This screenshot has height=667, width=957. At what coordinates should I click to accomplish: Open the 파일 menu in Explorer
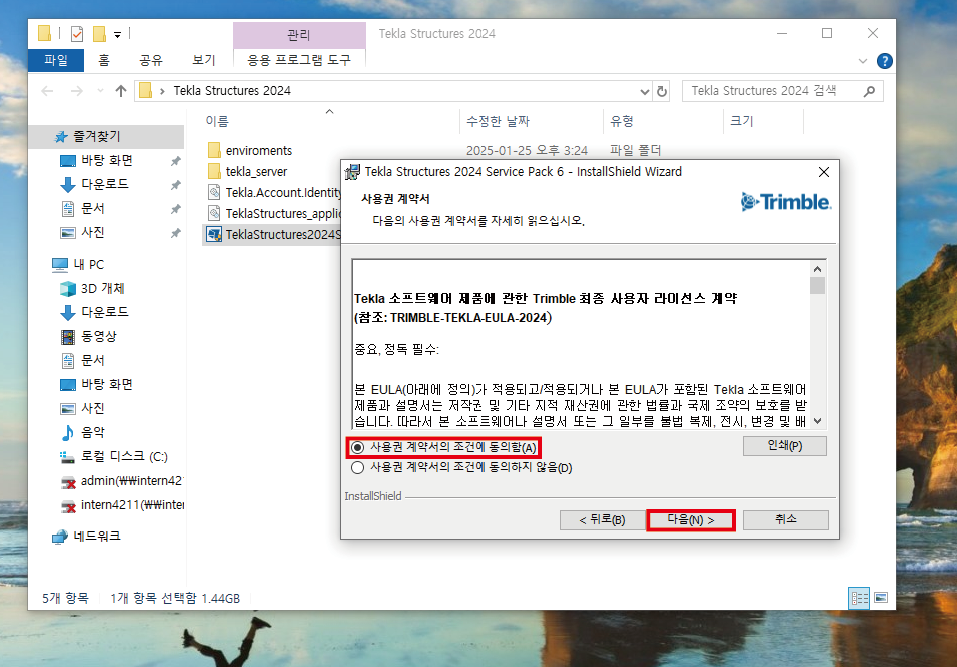[56, 60]
